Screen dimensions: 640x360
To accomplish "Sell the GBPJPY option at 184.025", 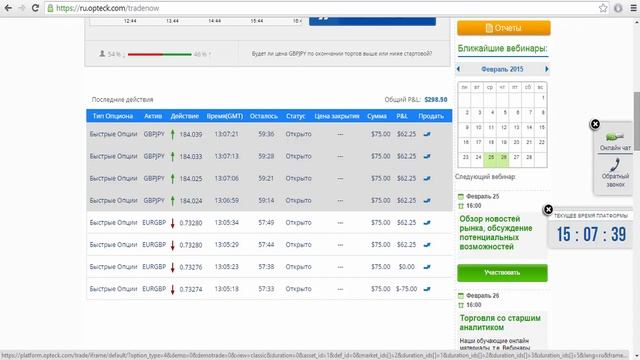I will (x=427, y=178).
